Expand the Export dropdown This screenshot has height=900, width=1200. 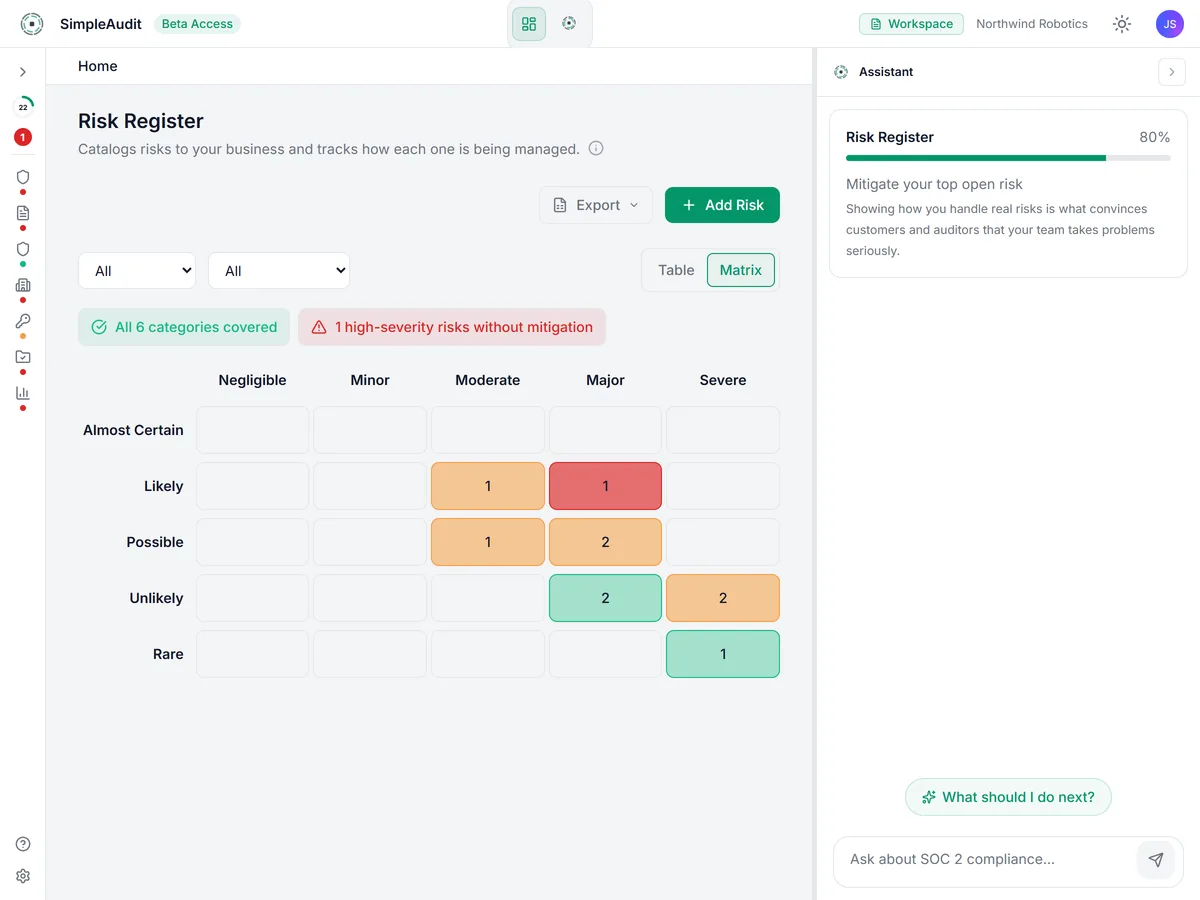[x=596, y=205]
